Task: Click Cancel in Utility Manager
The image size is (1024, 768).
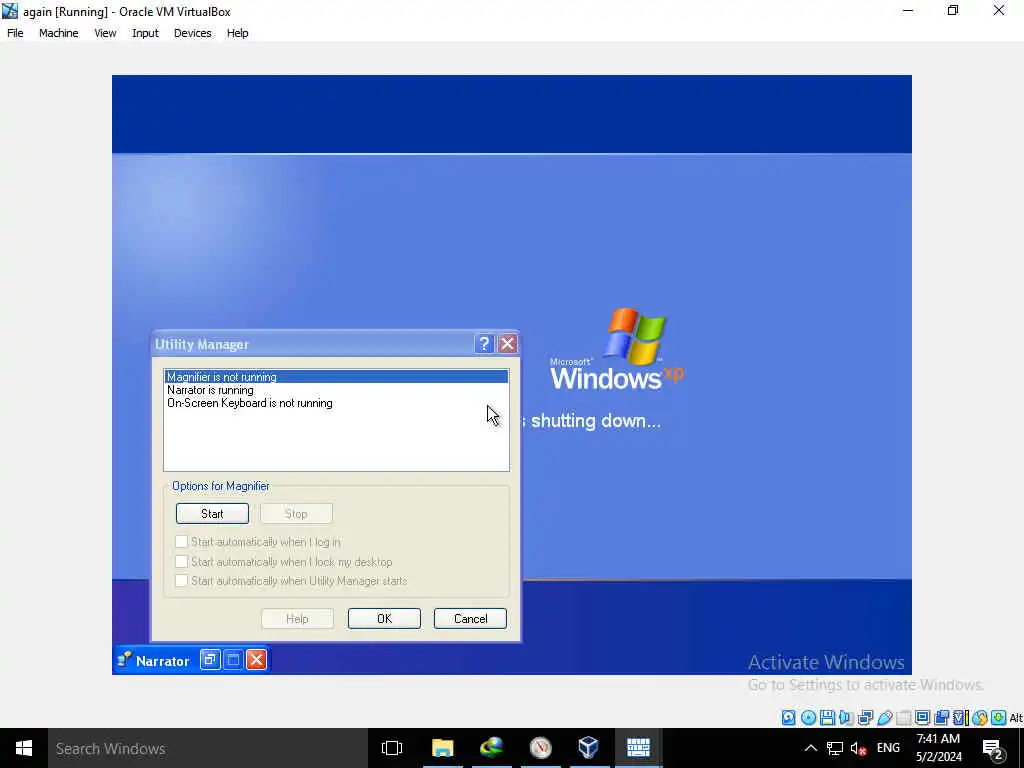Action: (470, 618)
